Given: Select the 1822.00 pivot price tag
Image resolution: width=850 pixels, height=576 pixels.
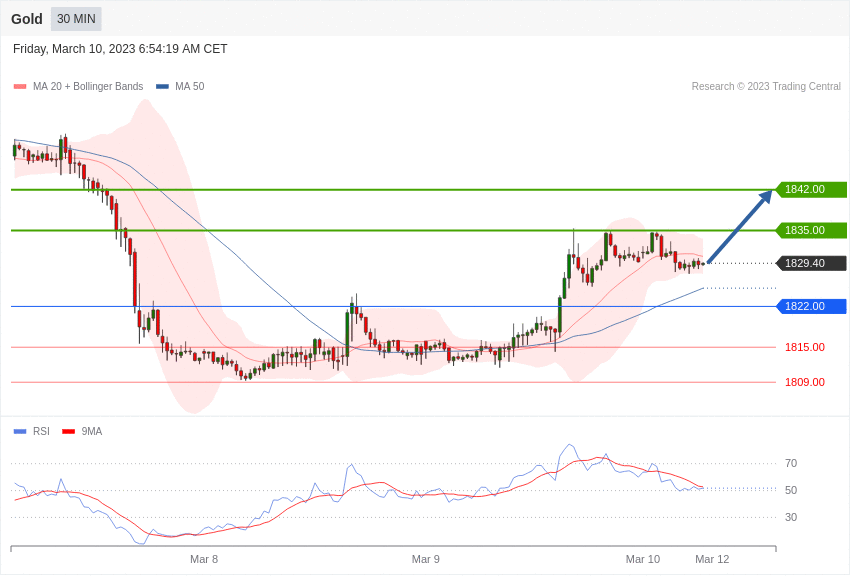Looking at the screenshot, I should 811,306.
